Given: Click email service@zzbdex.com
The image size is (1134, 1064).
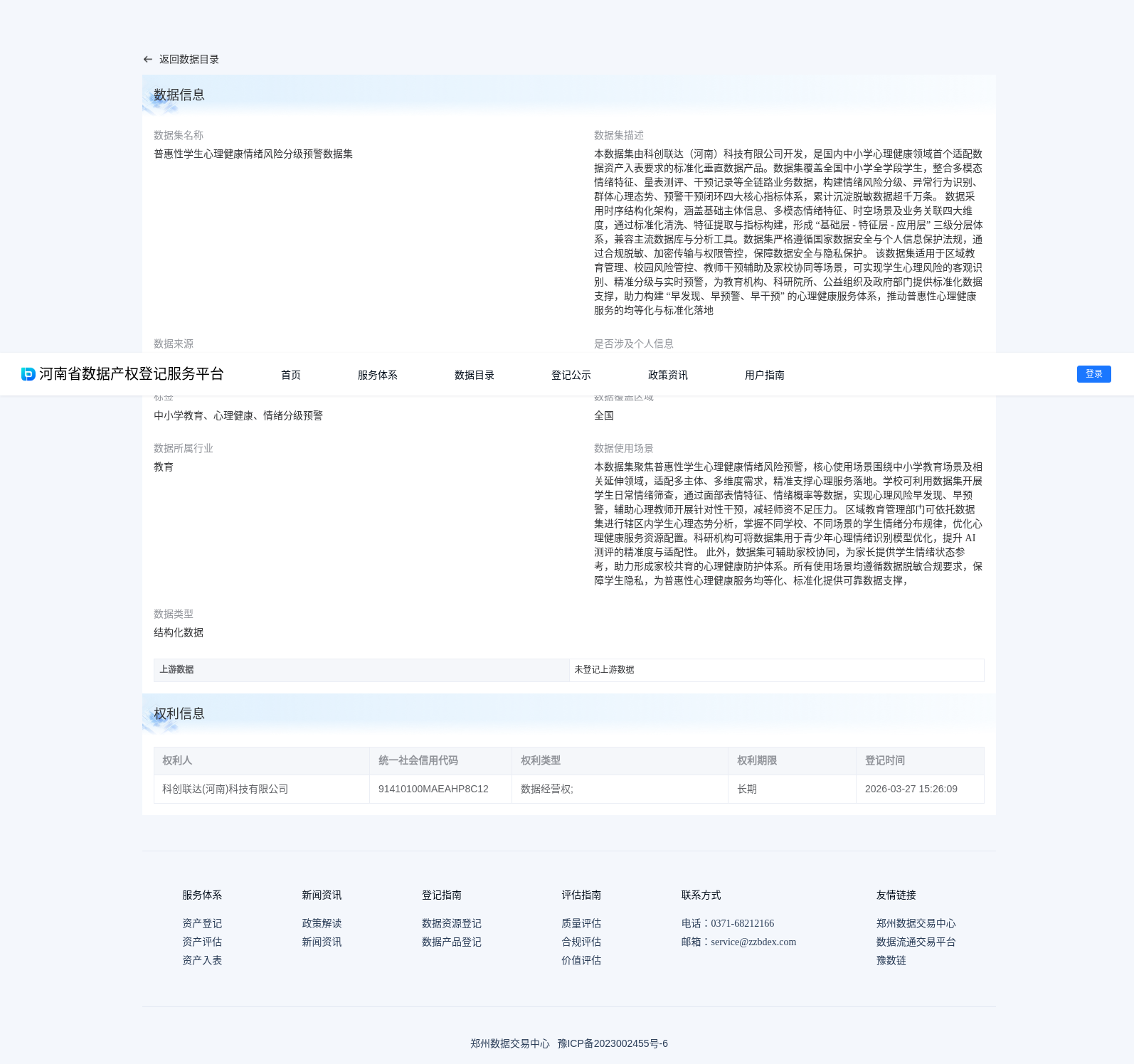Looking at the screenshot, I should pyautogui.click(x=753, y=942).
